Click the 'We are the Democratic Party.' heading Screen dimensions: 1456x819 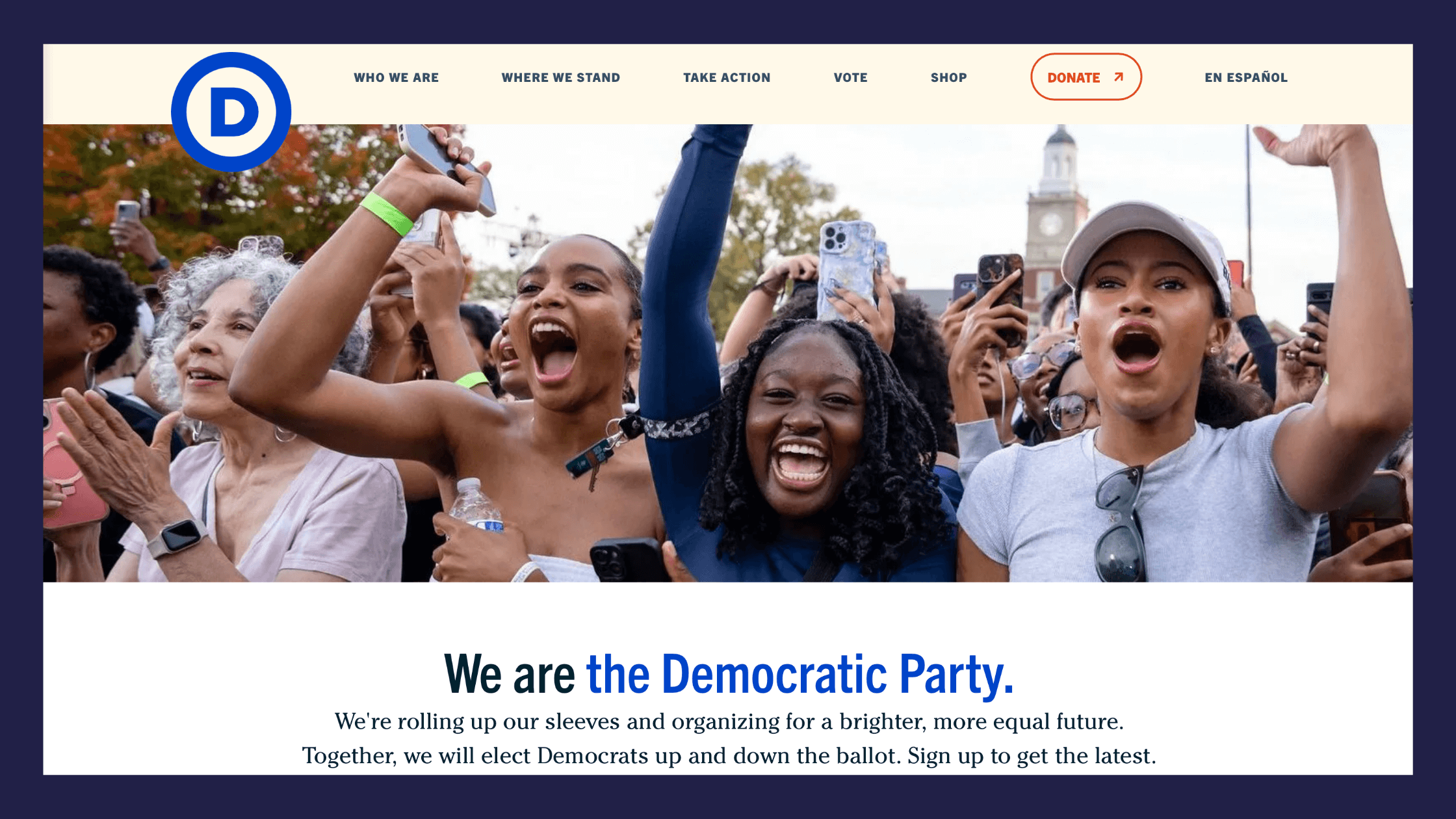tap(728, 674)
